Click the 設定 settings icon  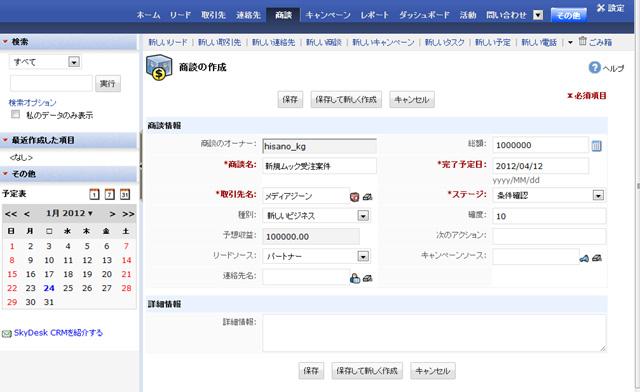coord(600,8)
